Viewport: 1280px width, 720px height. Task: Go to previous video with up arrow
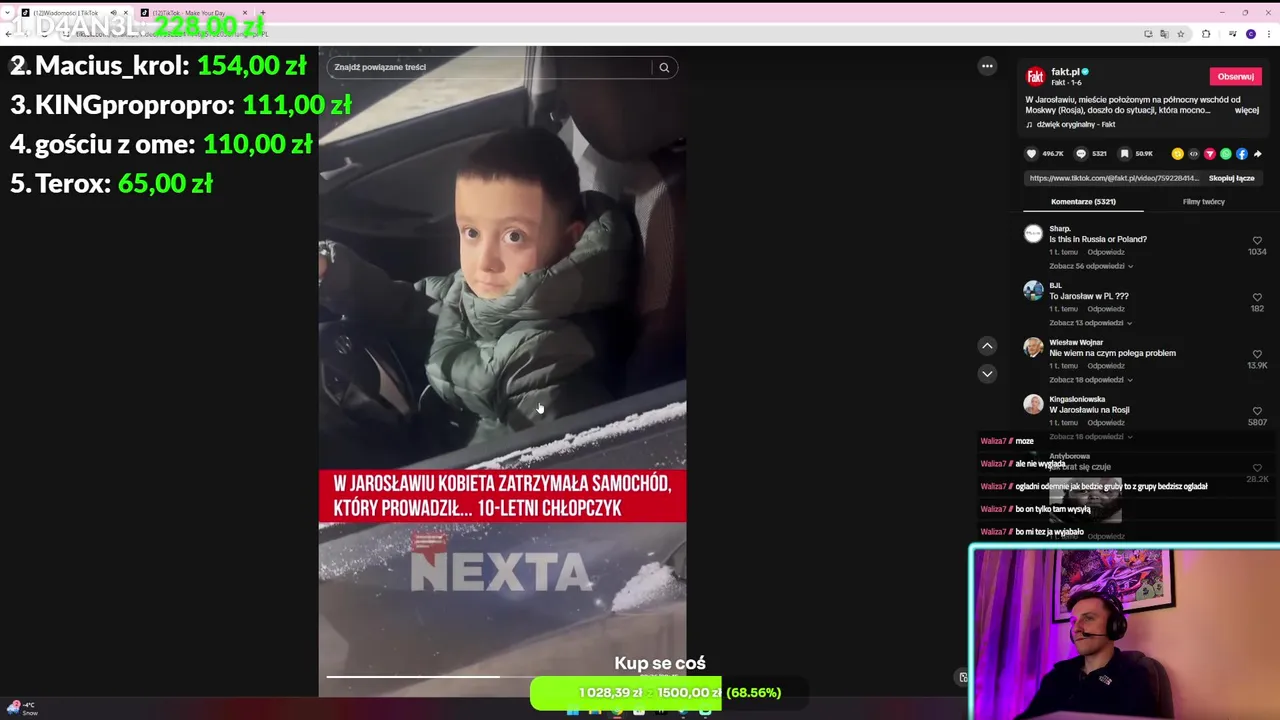click(987, 346)
